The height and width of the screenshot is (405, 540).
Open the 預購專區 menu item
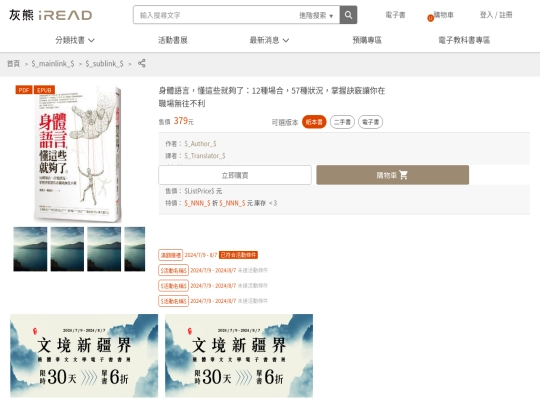(x=367, y=40)
